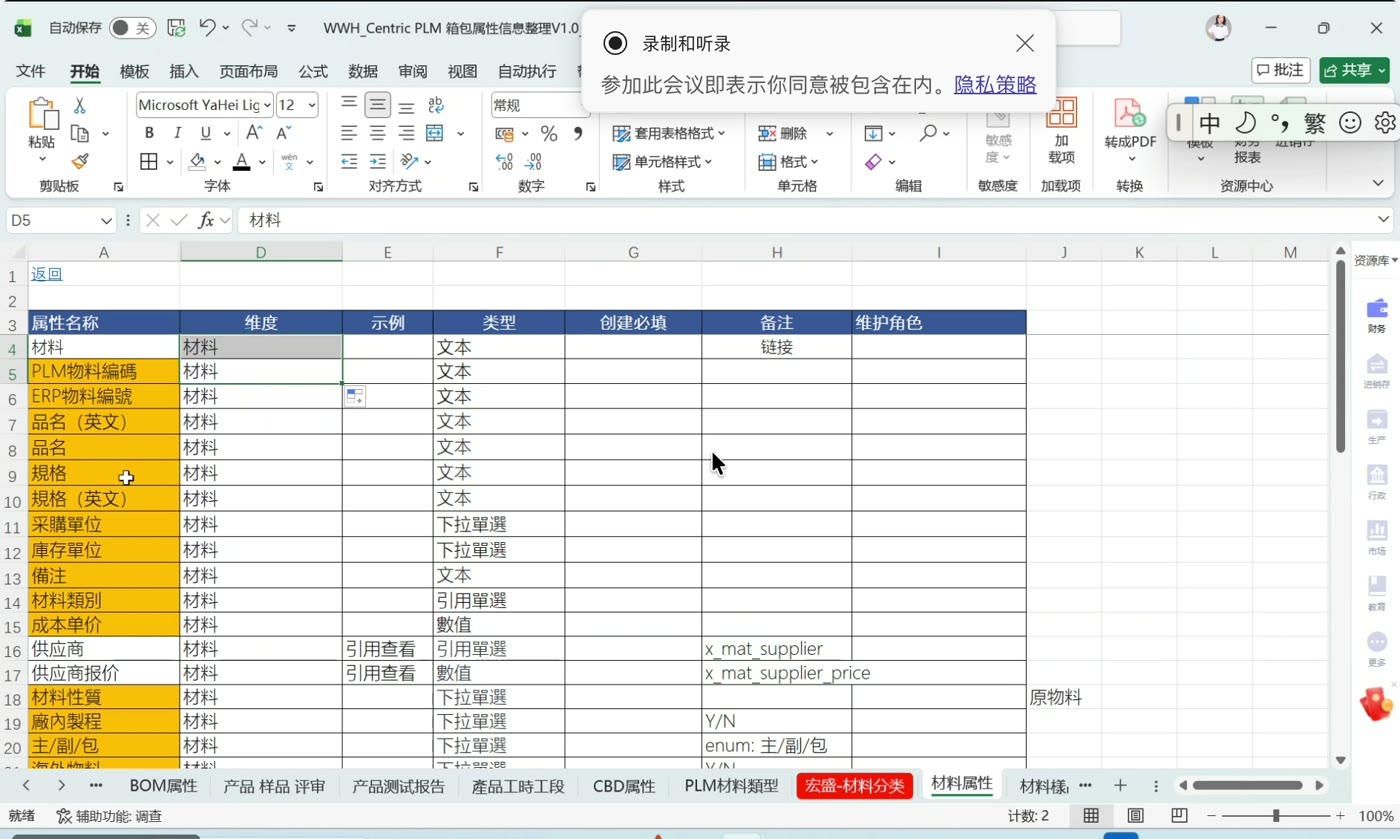Toggle wrap text icon
Screen dimensions: 1400x839
point(435,105)
